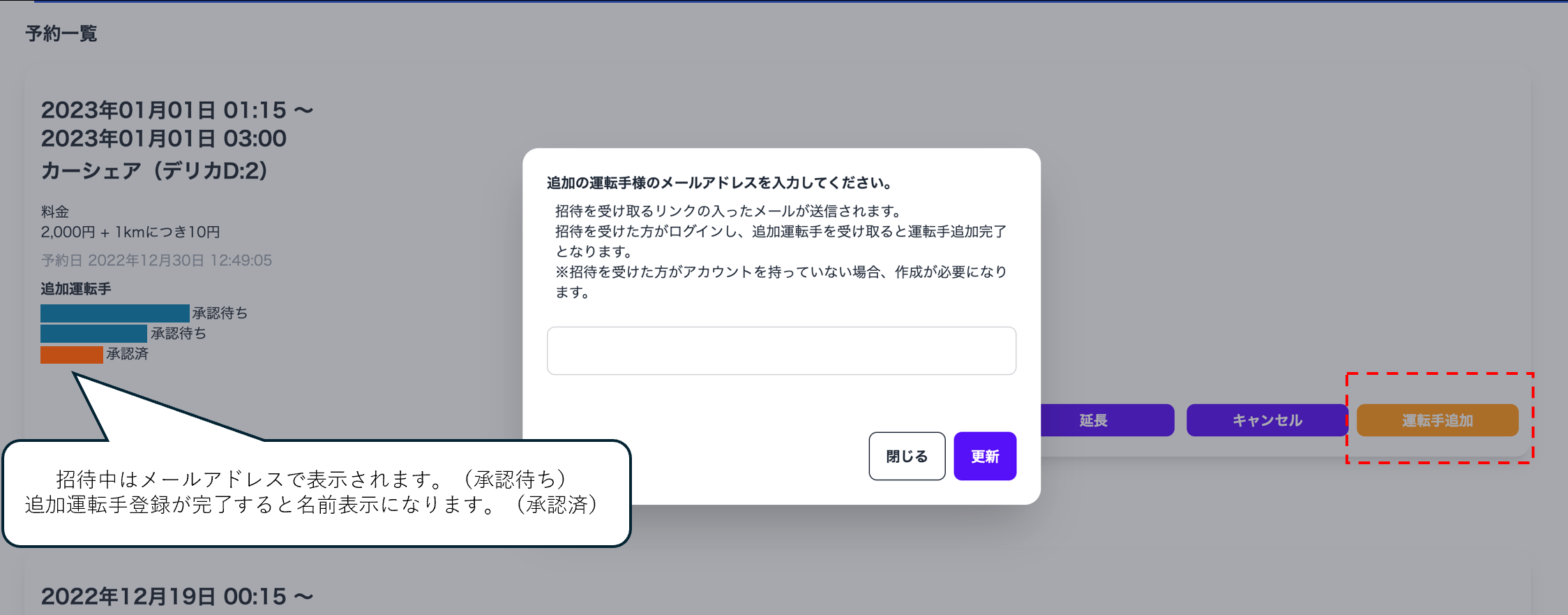Click the 2023年01月01日 01:15 reservation start time
This screenshot has width=1568, height=615.
coord(177,110)
